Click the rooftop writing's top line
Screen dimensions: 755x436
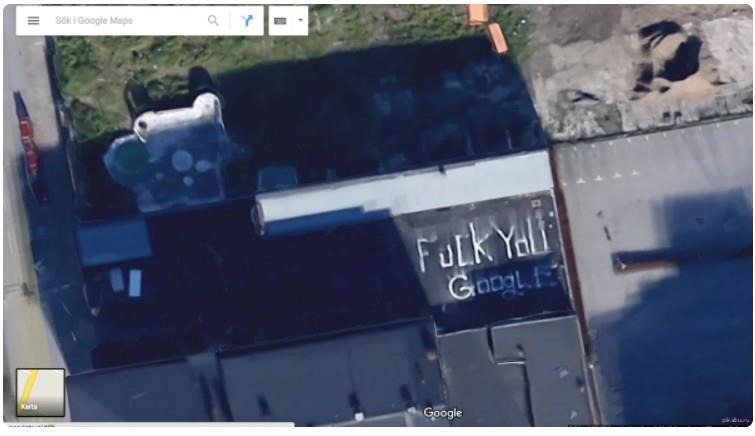click(483, 246)
